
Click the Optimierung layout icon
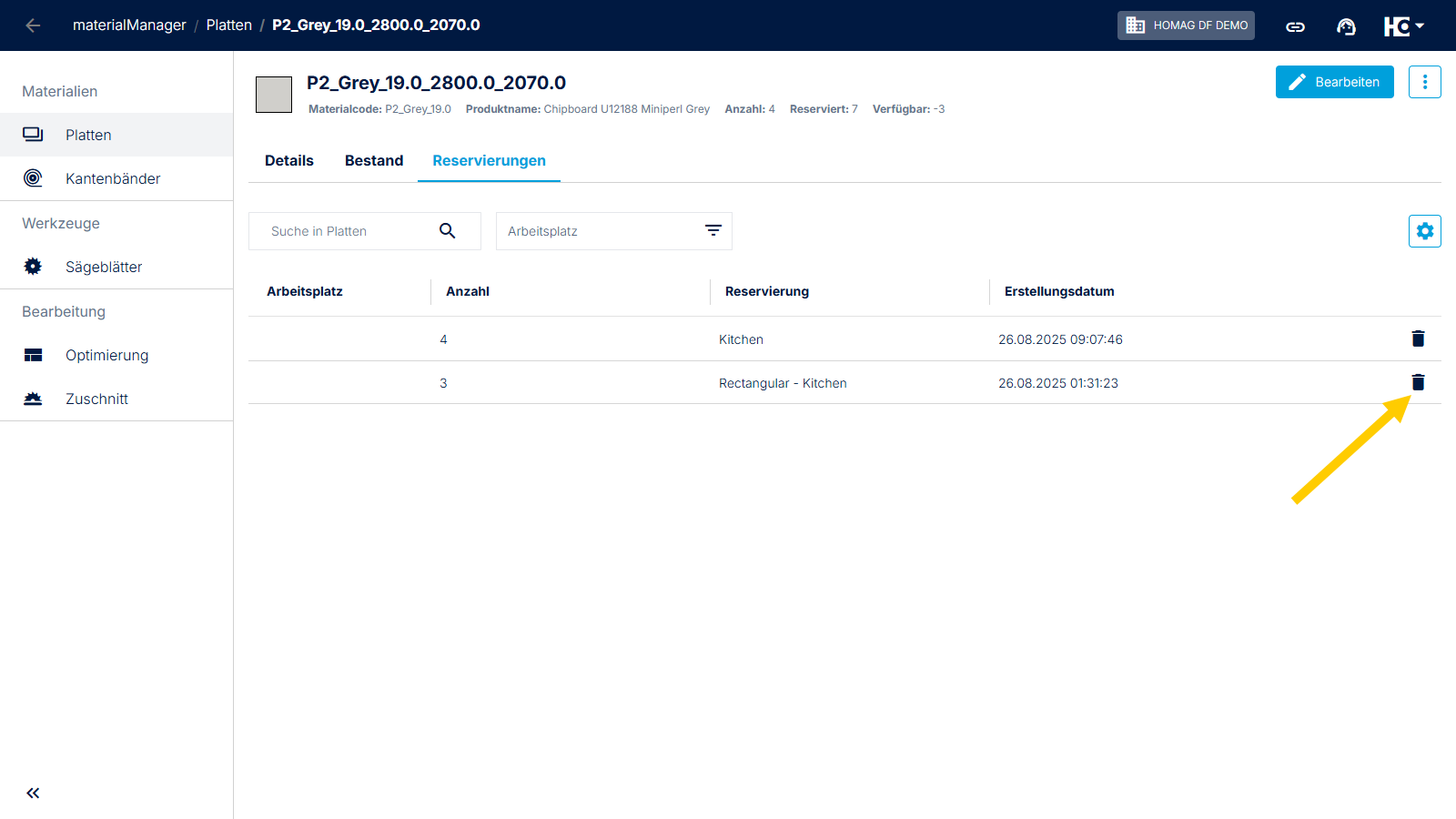(33, 355)
